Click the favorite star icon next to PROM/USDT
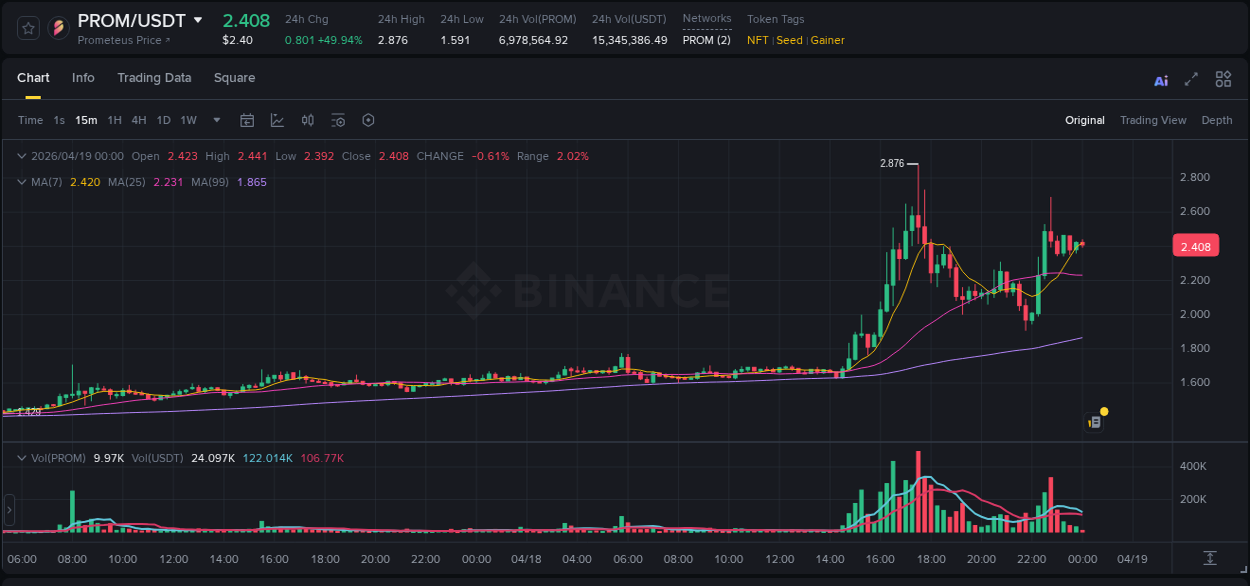Screen dimensions: 1250x586 [27, 28]
